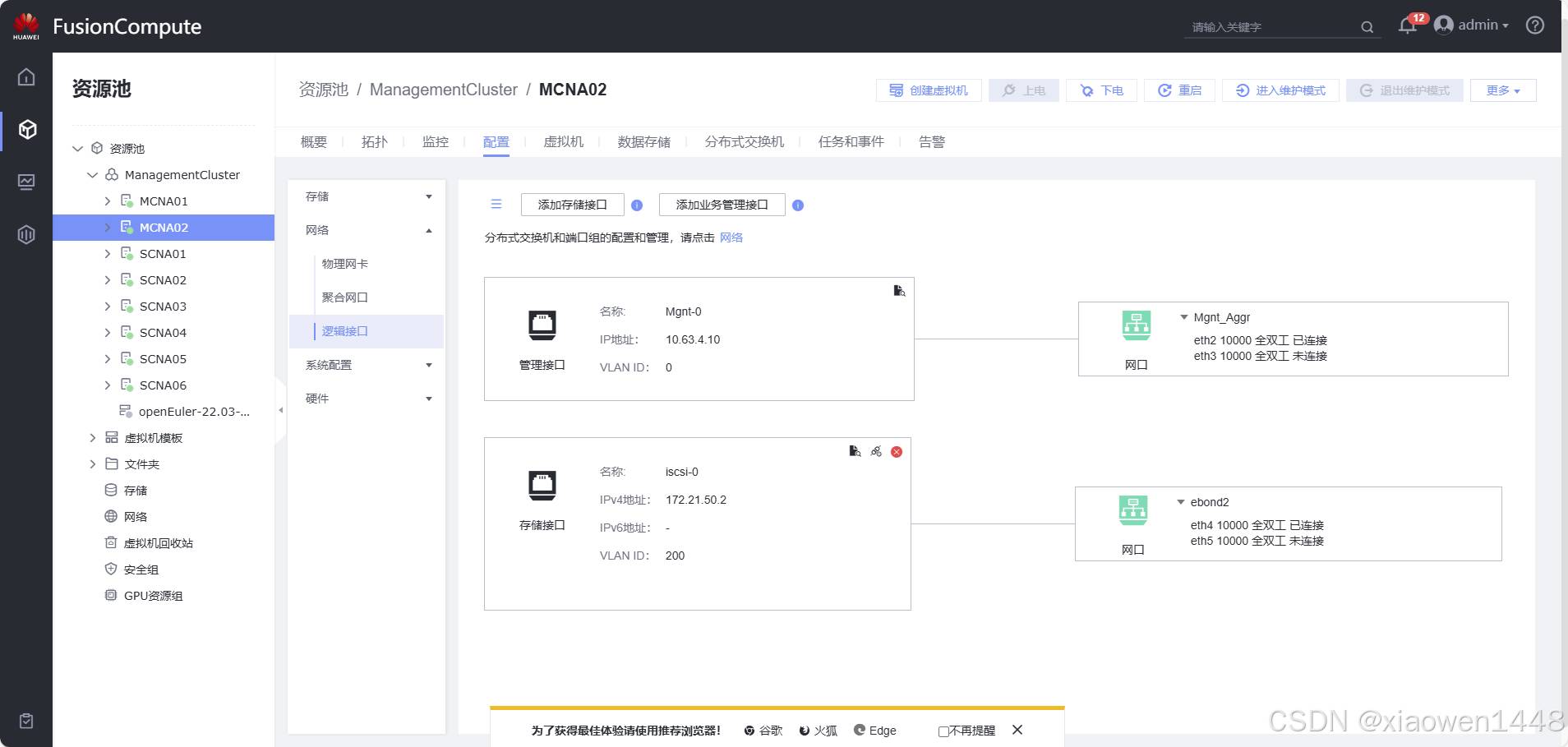This screenshot has width=1568, height=747.
Task: Click info icon beside 添加存储接口 button
Action: tap(637, 205)
